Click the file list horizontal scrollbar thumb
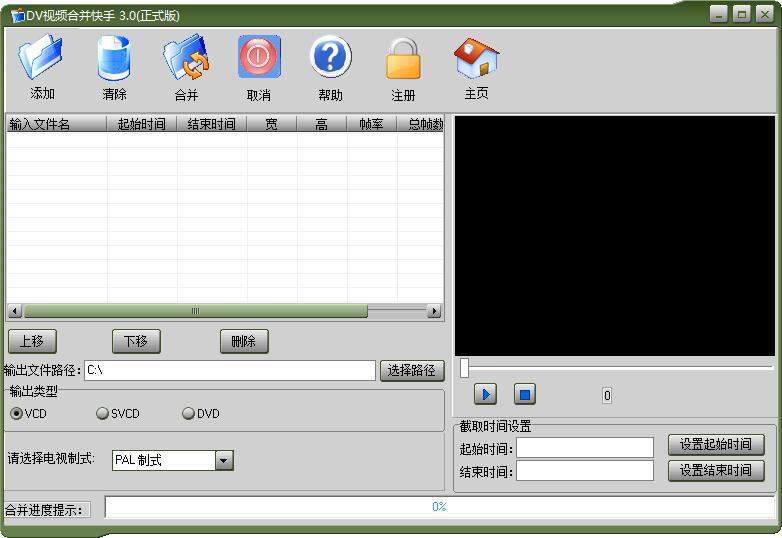This screenshot has width=782, height=538. (196, 311)
